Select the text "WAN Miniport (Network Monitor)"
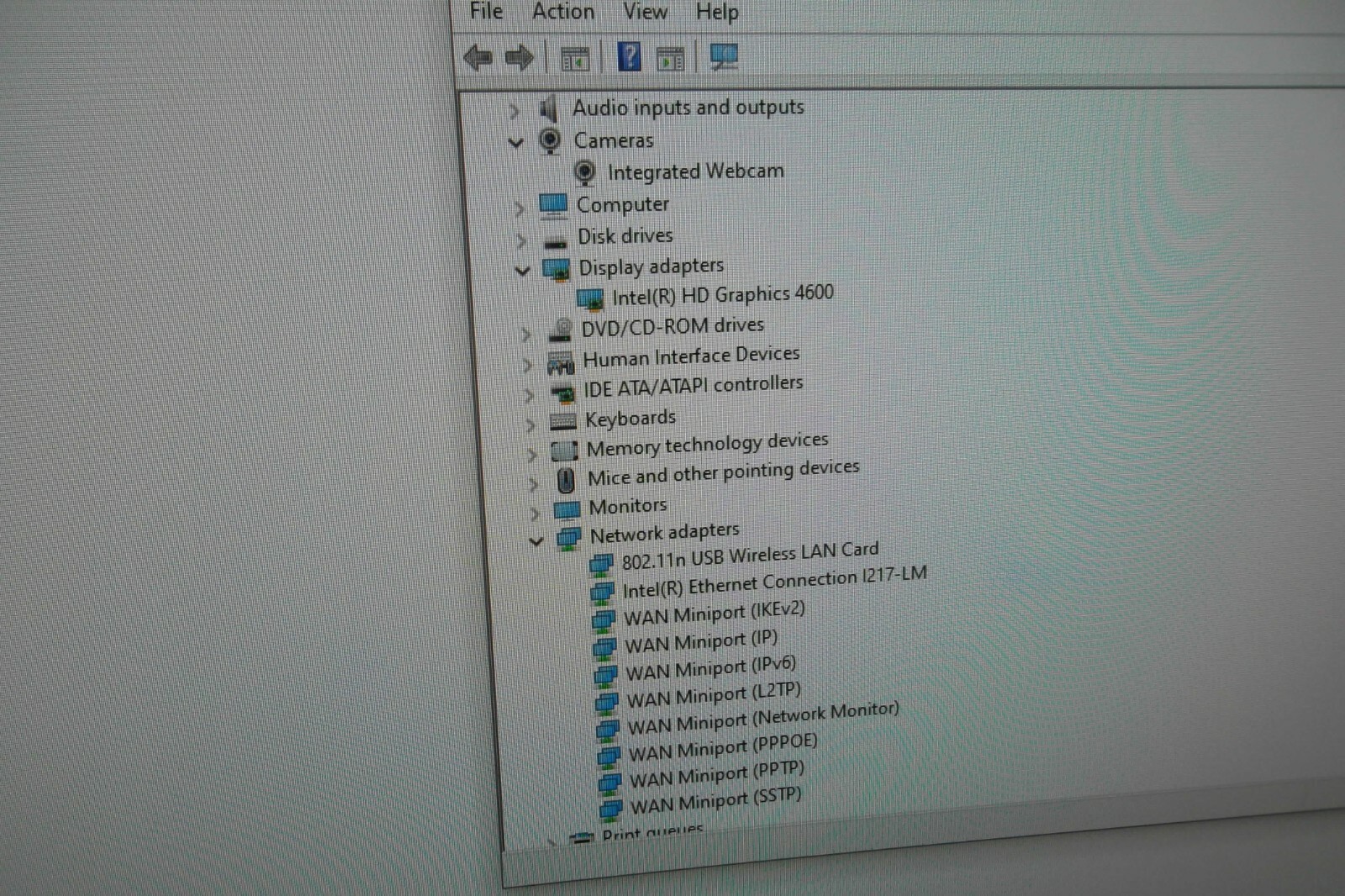The width and height of the screenshot is (1345, 896). coord(763,718)
